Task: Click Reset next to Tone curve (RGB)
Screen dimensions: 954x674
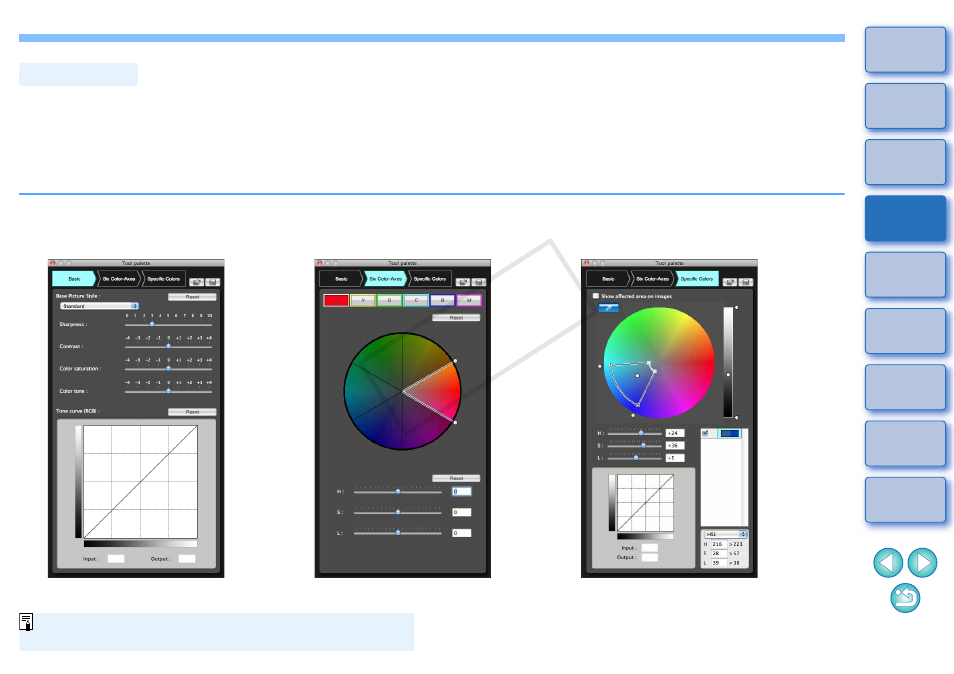Action: [x=192, y=412]
